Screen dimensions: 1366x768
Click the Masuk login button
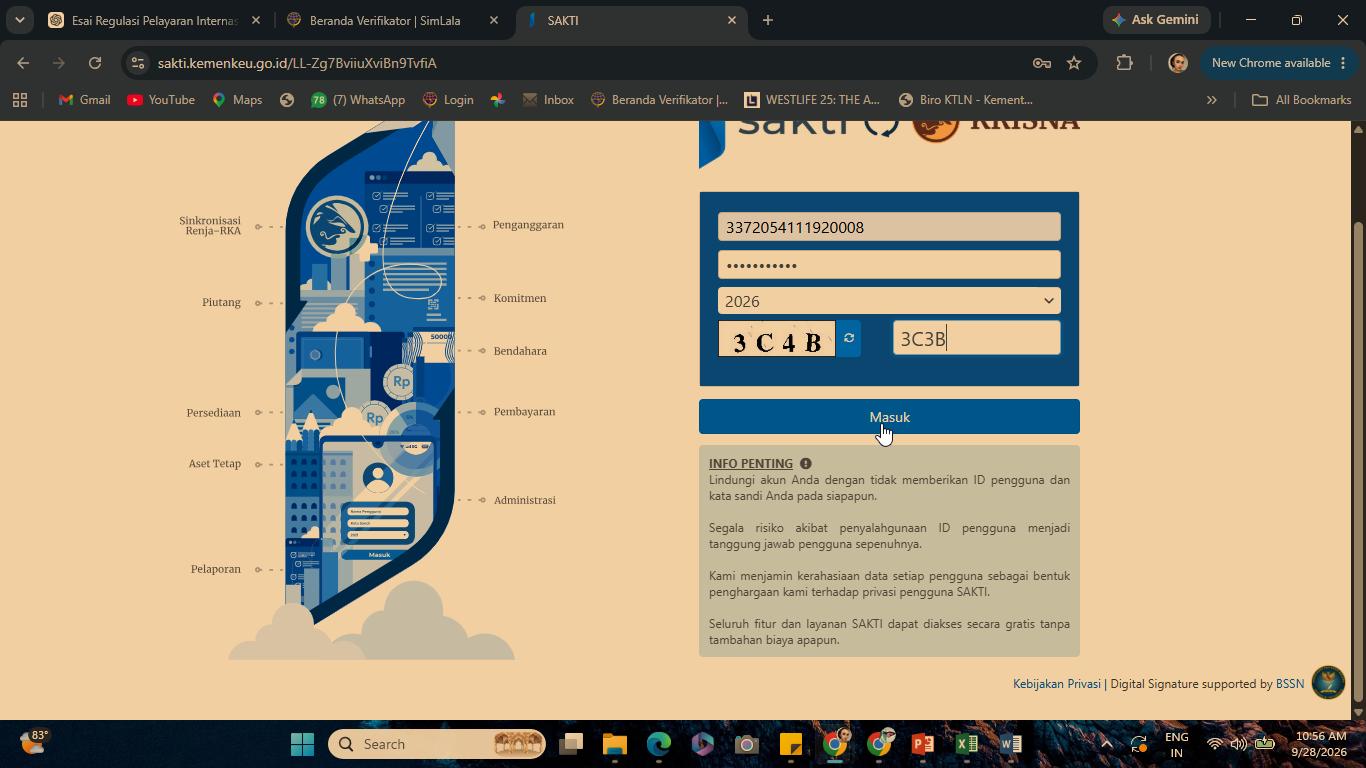(x=889, y=417)
